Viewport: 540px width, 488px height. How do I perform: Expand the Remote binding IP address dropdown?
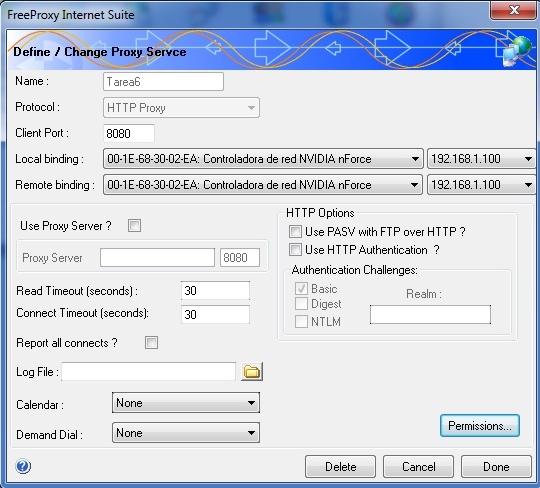point(481,185)
